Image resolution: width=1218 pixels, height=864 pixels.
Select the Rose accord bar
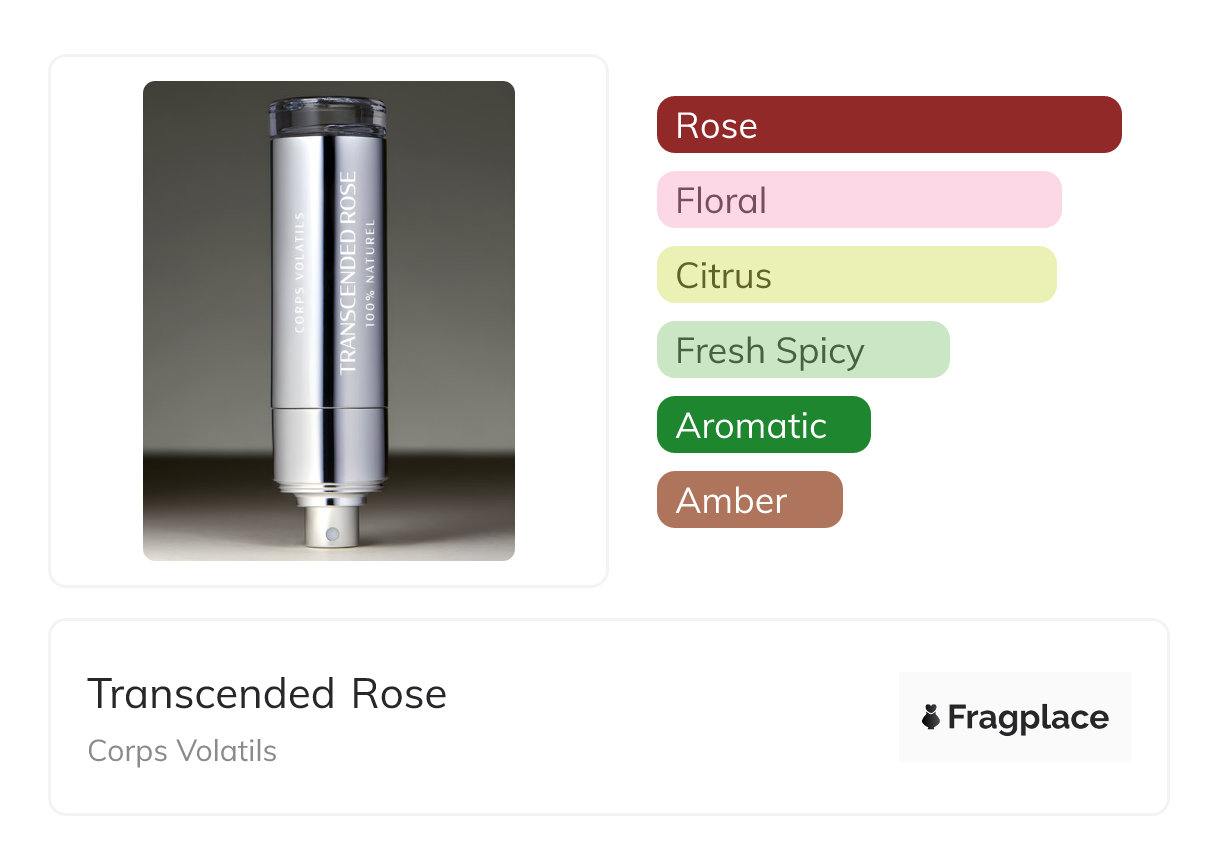(x=889, y=125)
